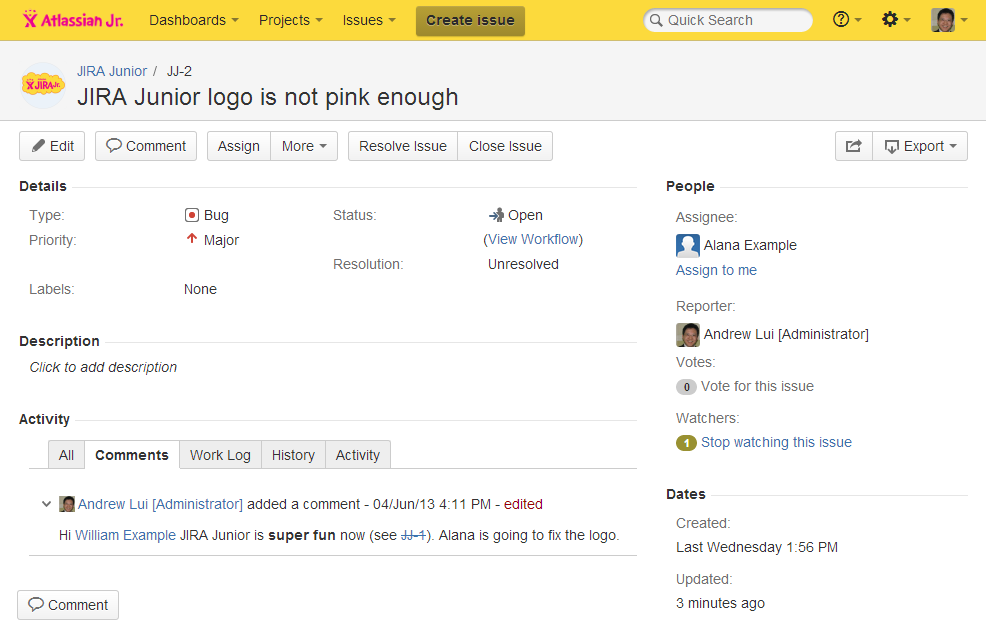Open the Projects dropdown menu
This screenshot has width=986, height=629.
[291, 20]
